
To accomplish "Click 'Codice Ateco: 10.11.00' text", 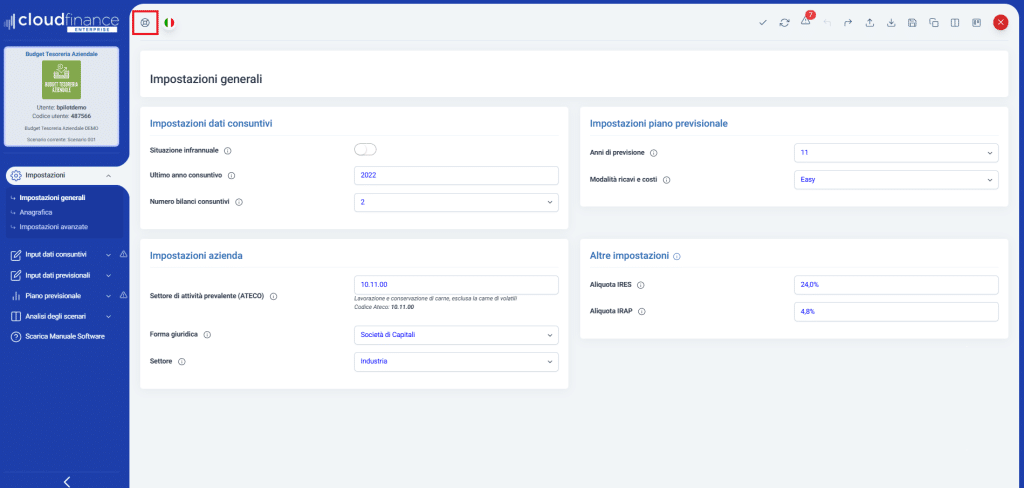I will (385, 306).
